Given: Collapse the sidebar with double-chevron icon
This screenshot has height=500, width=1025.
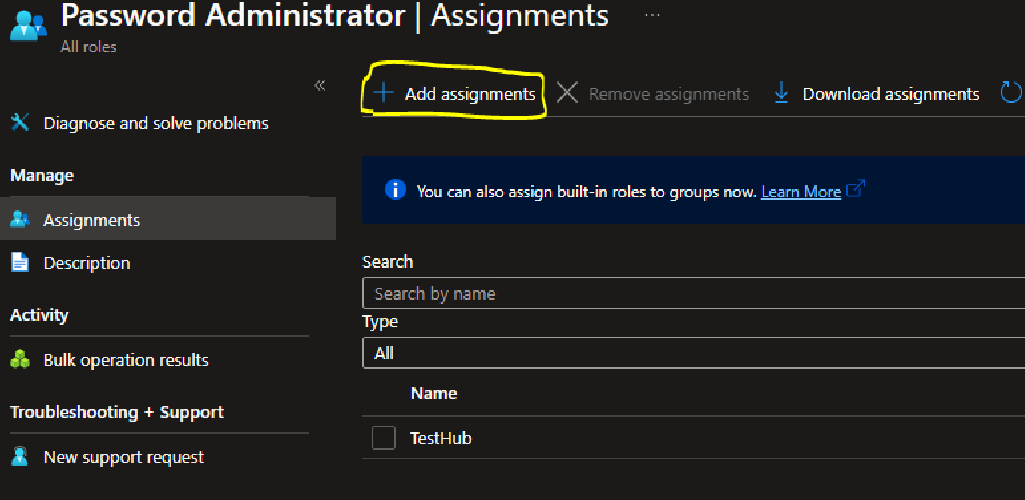Looking at the screenshot, I should tap(320, 86).
